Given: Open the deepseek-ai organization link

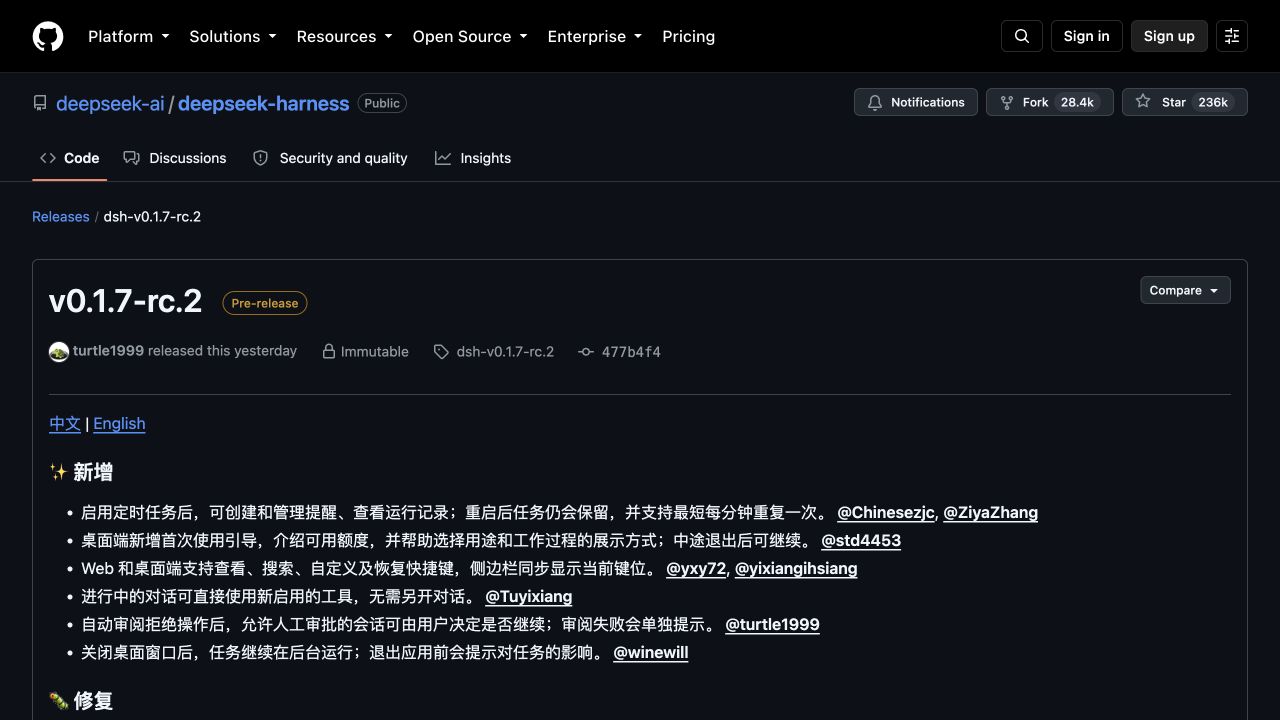Looking at the screenshot, I should (x=110, y=103).
